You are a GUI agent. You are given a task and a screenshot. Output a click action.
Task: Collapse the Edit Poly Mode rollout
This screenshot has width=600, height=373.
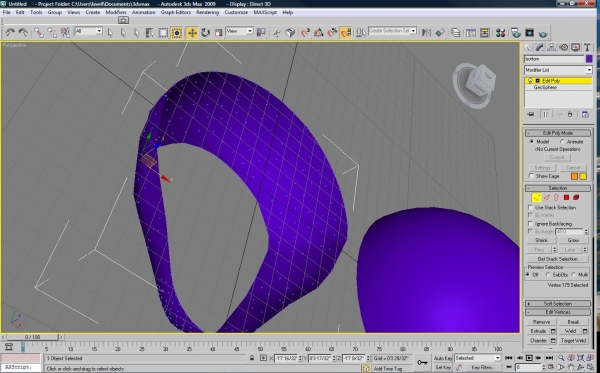point(558,133)
